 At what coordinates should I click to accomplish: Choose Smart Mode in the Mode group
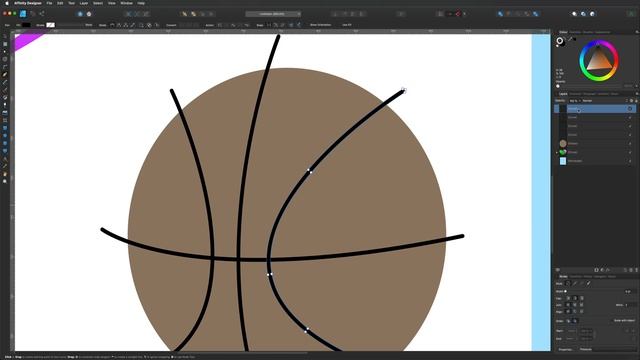(119, 25)
